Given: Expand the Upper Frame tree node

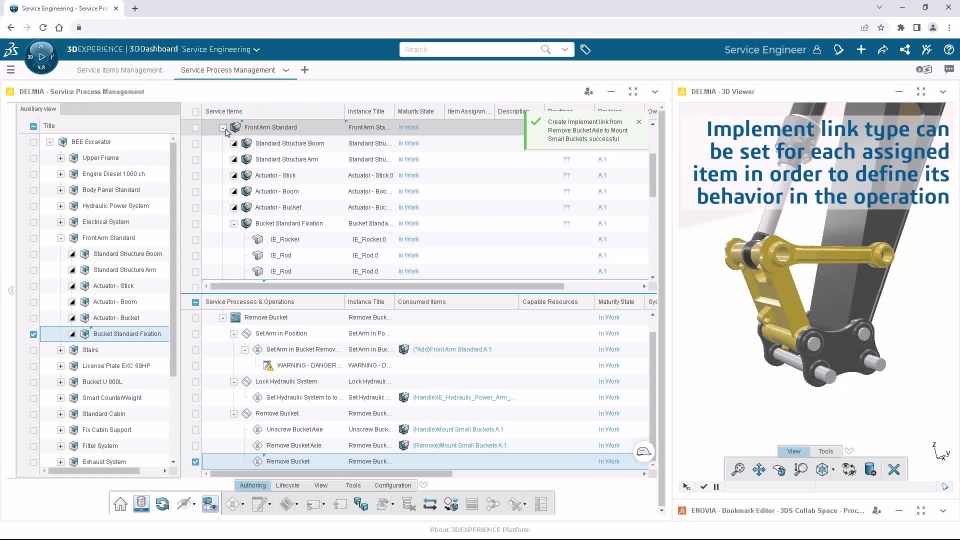Looking at the screenshot, I should pyautogui.click(x=61, y=158).
